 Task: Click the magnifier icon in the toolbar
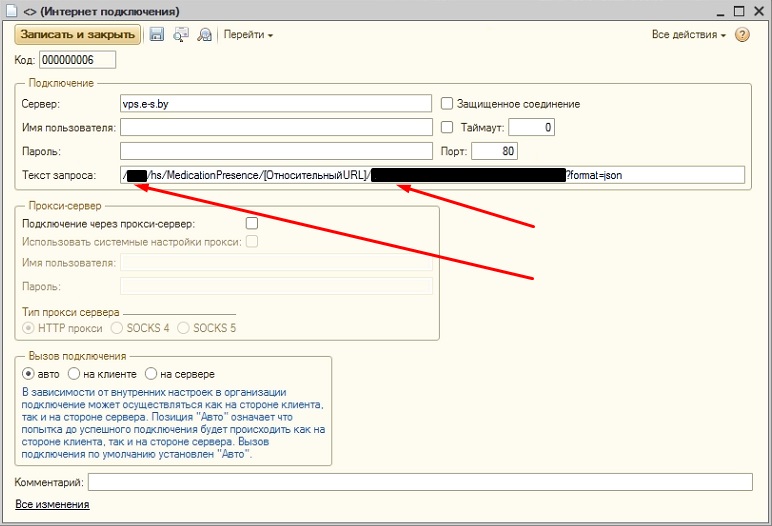point(204,34)
